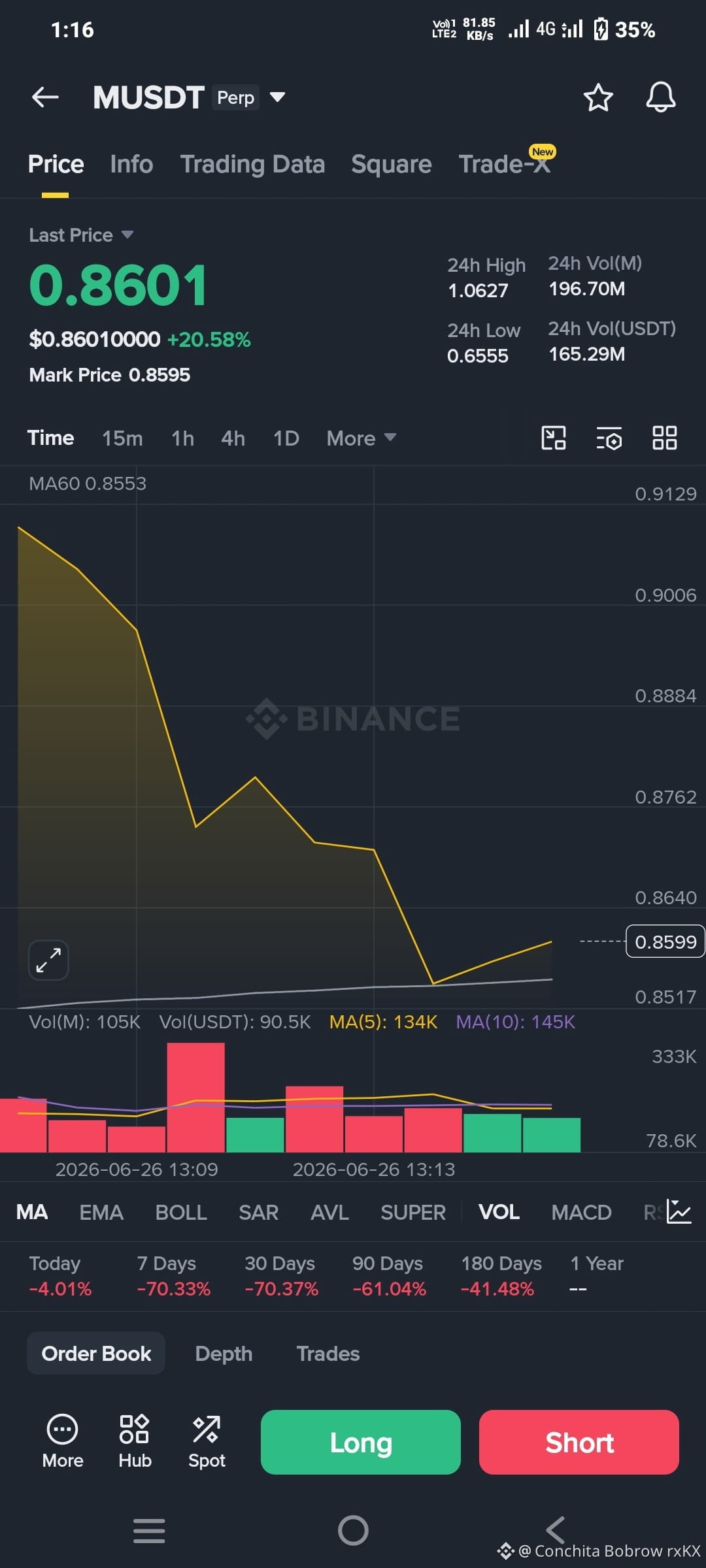Tap the 180 Days -41.48% performance
This screenshot has height=1568, width=706.
click(x=501, y=1275)
